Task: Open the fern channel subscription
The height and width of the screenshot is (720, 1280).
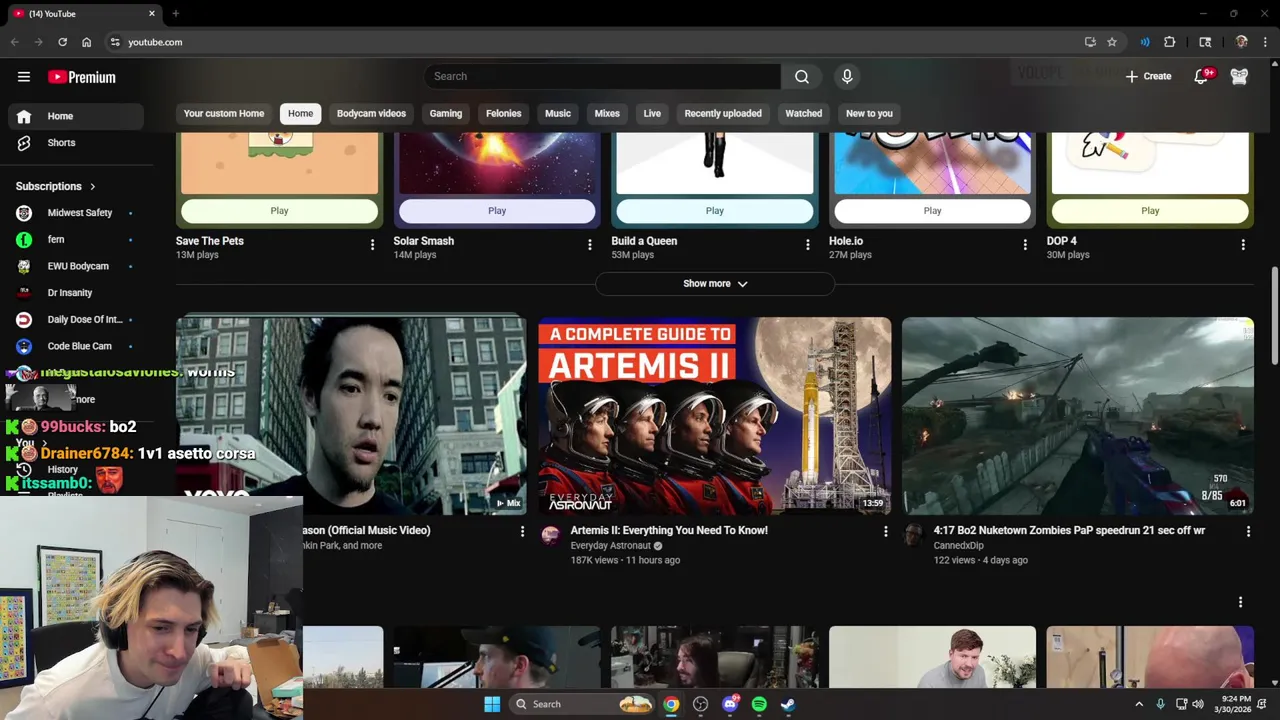Action: 76,240
